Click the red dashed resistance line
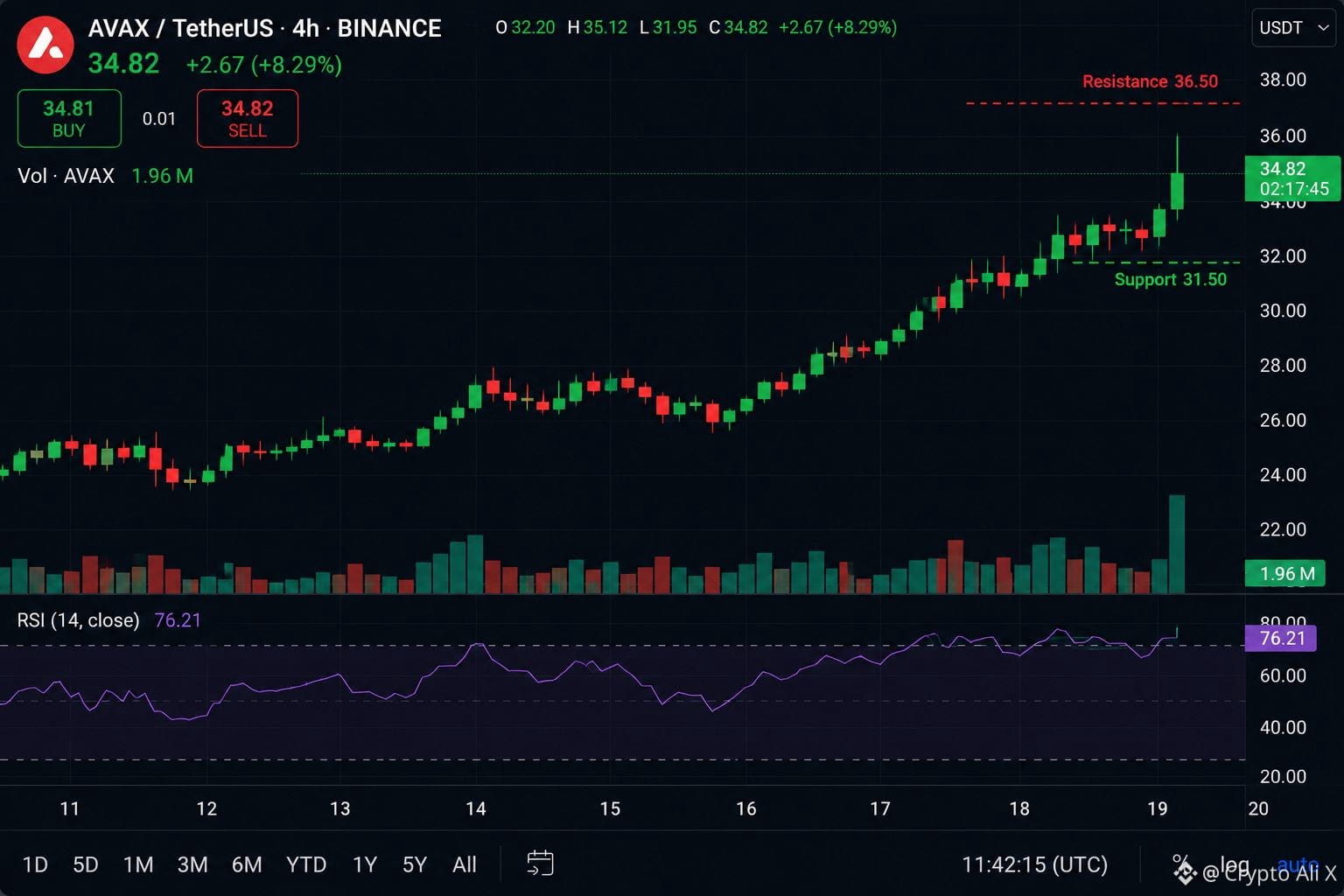Screen dimensions: 1344x896 [x=1102, y=103]
